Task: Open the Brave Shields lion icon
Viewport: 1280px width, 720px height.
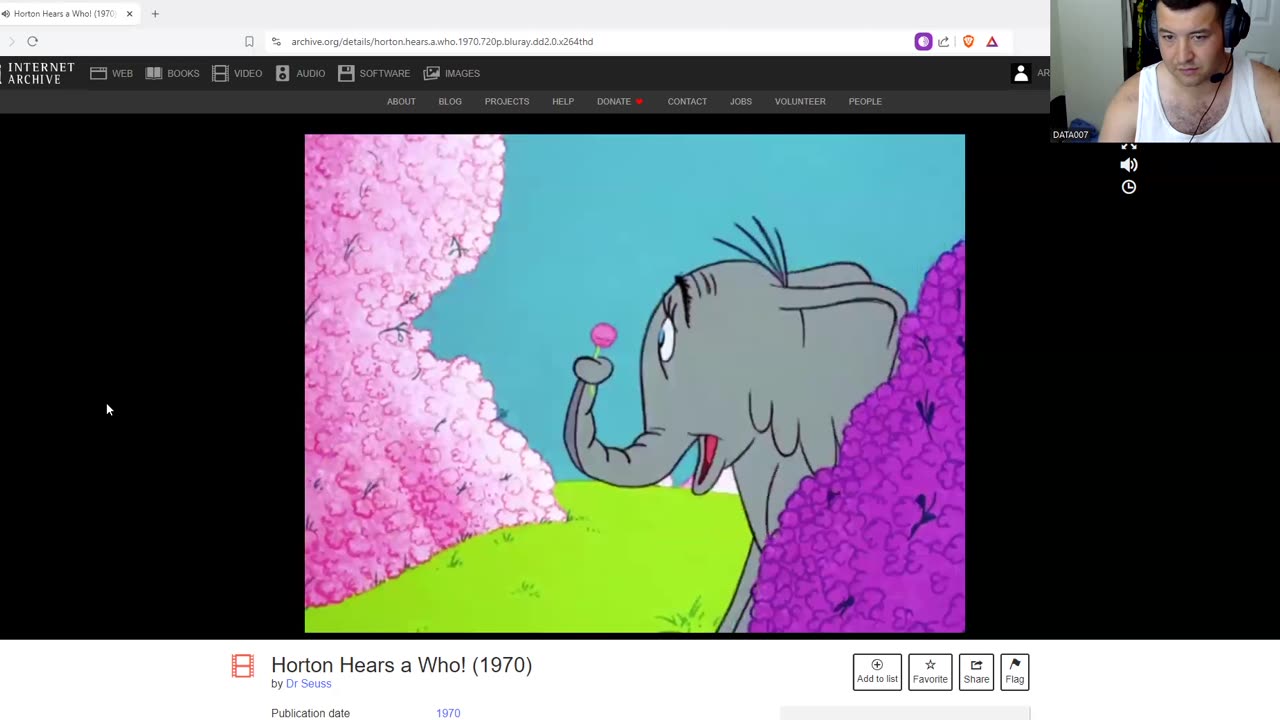Action: (968, 41)
